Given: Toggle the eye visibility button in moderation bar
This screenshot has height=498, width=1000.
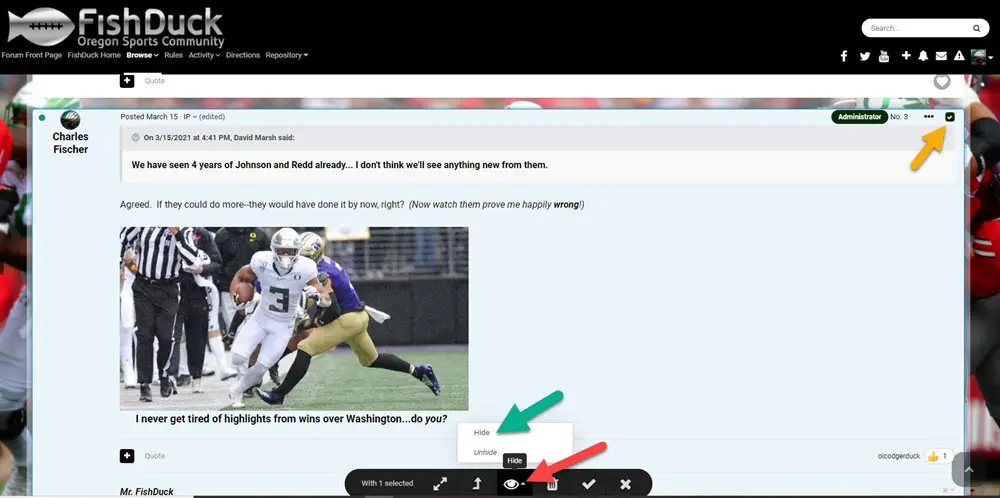Looking at the screenshot, I should pos(513,484).
